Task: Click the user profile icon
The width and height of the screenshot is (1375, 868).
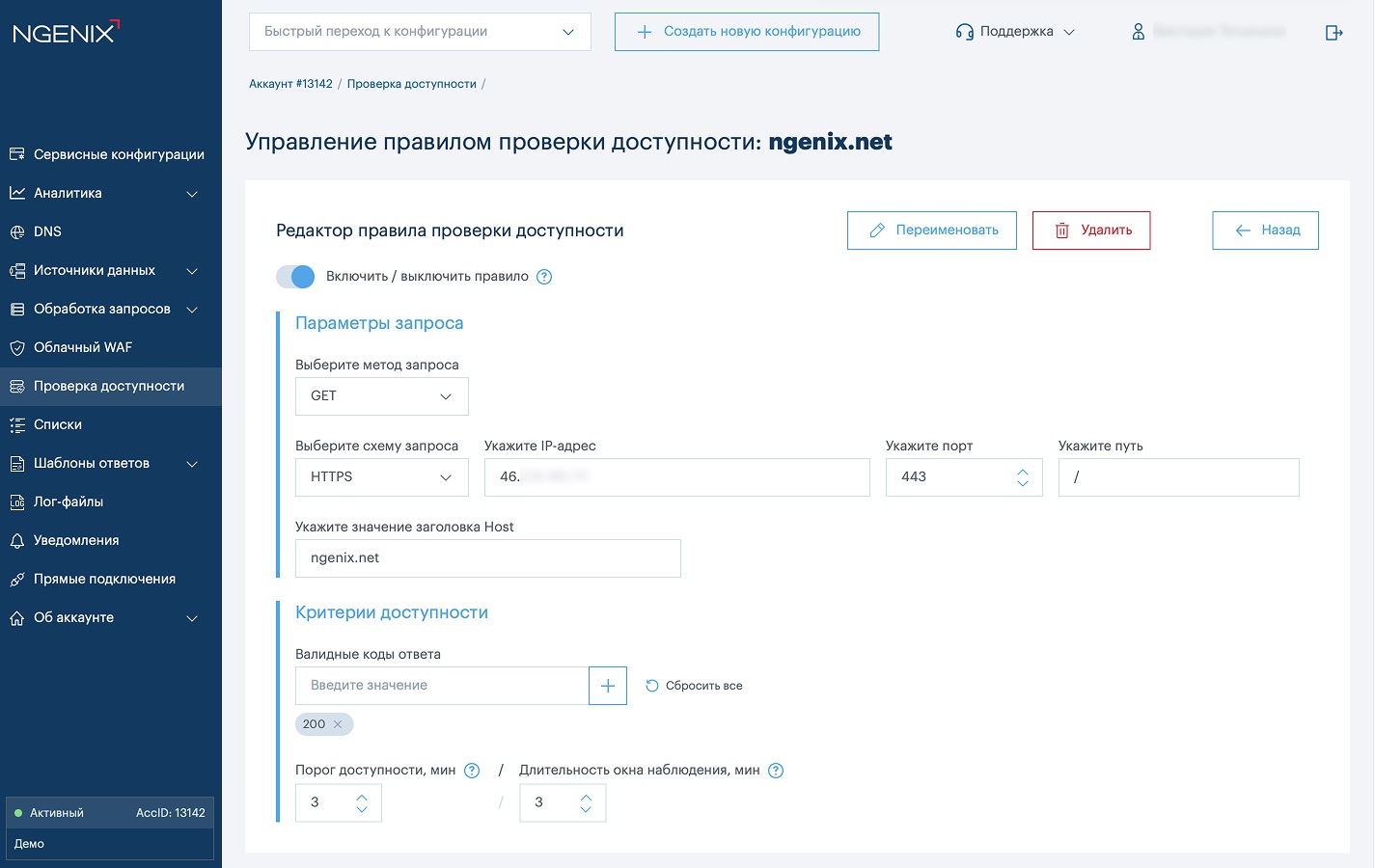Action: click(1139, 32)
